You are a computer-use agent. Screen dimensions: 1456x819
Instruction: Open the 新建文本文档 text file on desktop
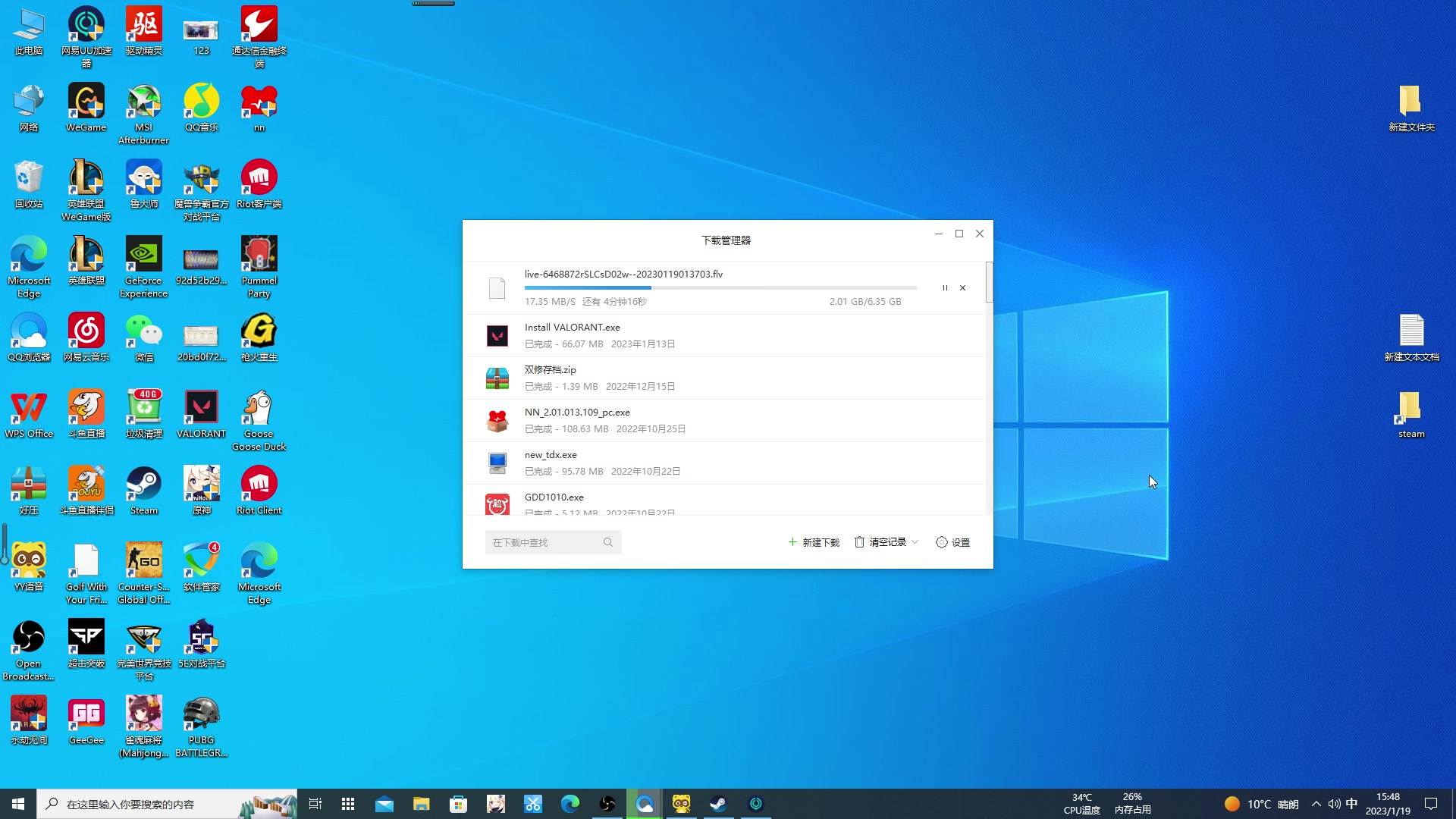tap(1411, 338)
